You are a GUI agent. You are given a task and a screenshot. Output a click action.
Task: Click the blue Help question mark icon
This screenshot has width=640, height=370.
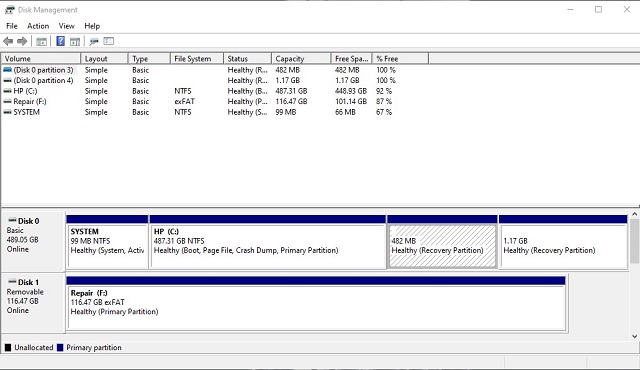[60, 41]
